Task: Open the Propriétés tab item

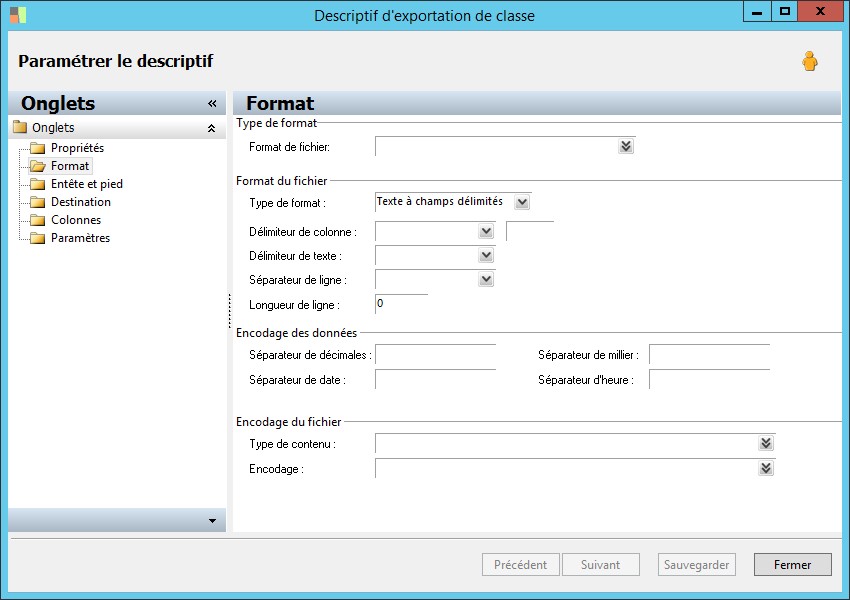Action: (x=77, y=148)
